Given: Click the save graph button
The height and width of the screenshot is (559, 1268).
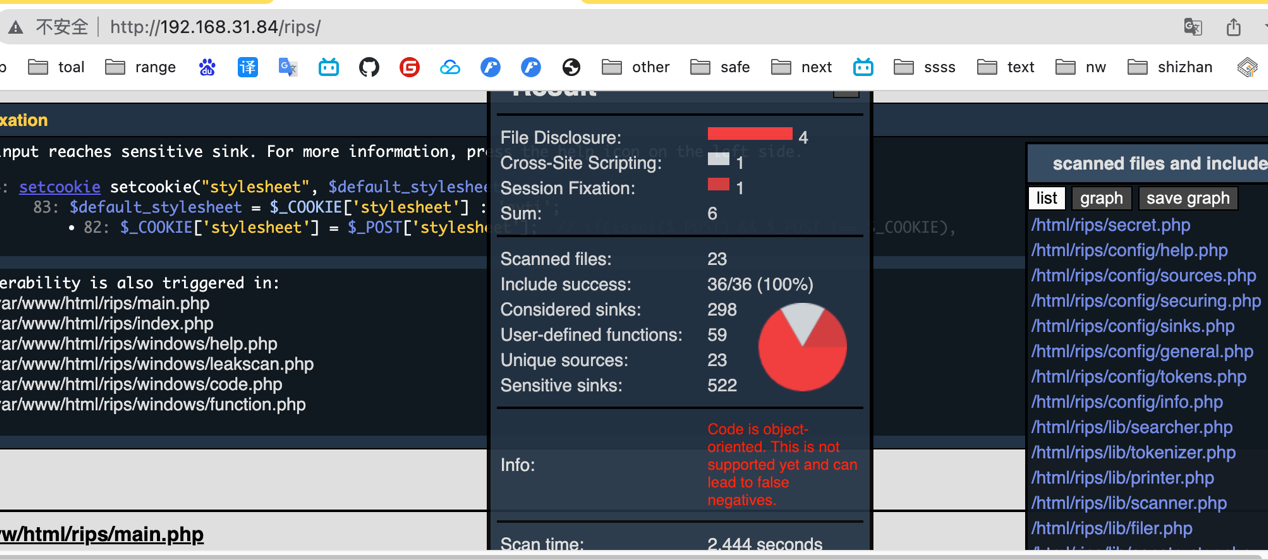Looking at the screenshot, I should (x=1187, y=198).
